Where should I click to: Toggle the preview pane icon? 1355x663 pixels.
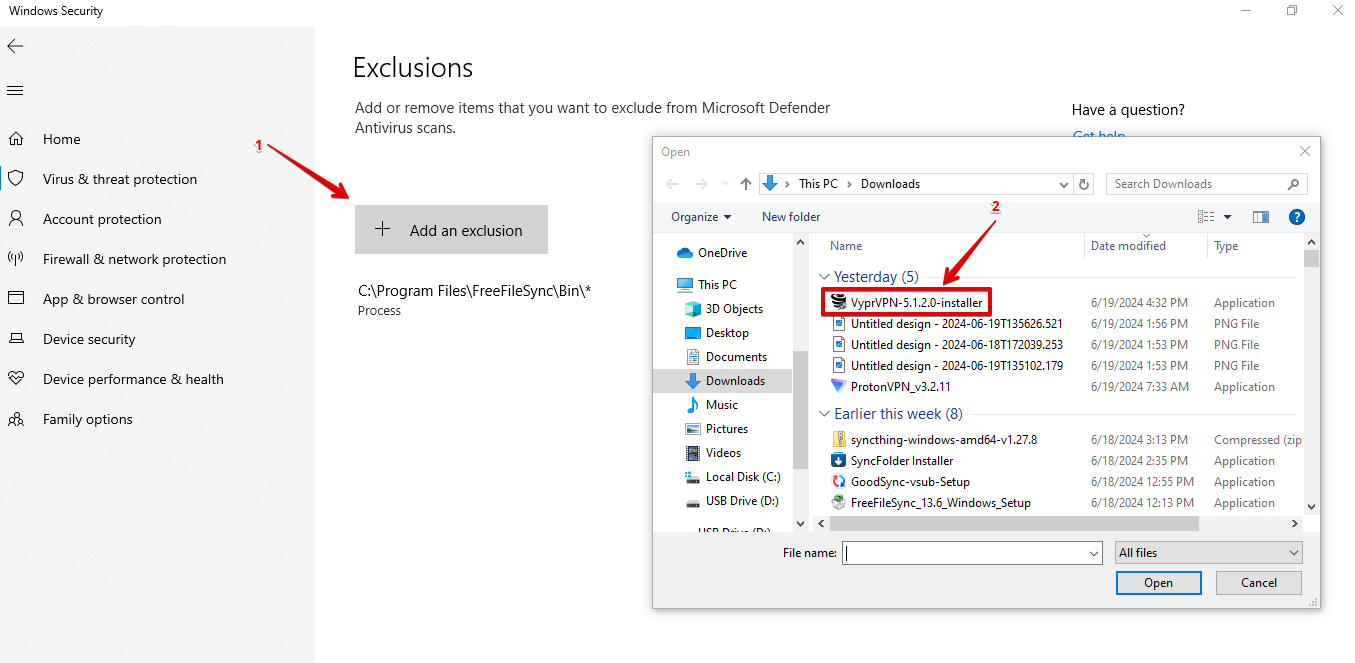pos(1261,217)
